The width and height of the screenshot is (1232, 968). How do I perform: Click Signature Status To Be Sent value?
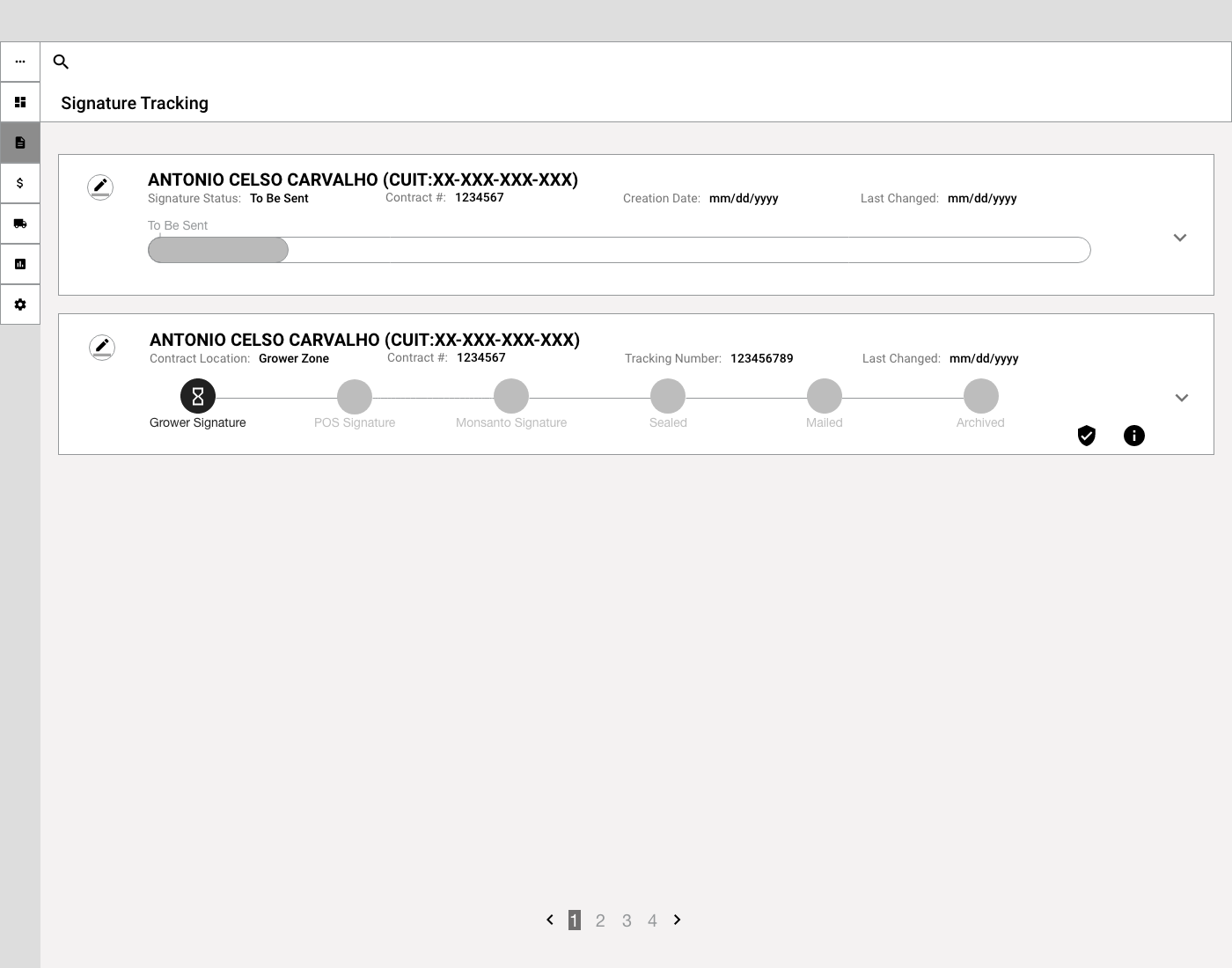point(279,198)
